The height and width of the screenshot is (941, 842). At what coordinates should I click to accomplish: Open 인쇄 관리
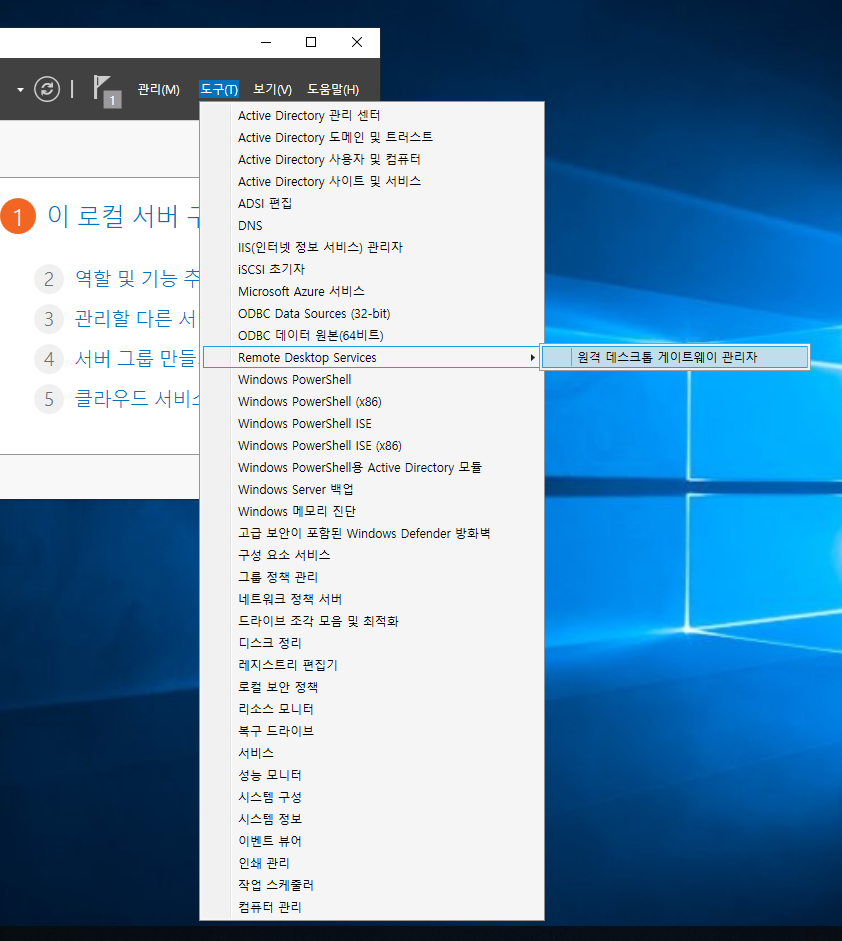[x=373, y=863]
